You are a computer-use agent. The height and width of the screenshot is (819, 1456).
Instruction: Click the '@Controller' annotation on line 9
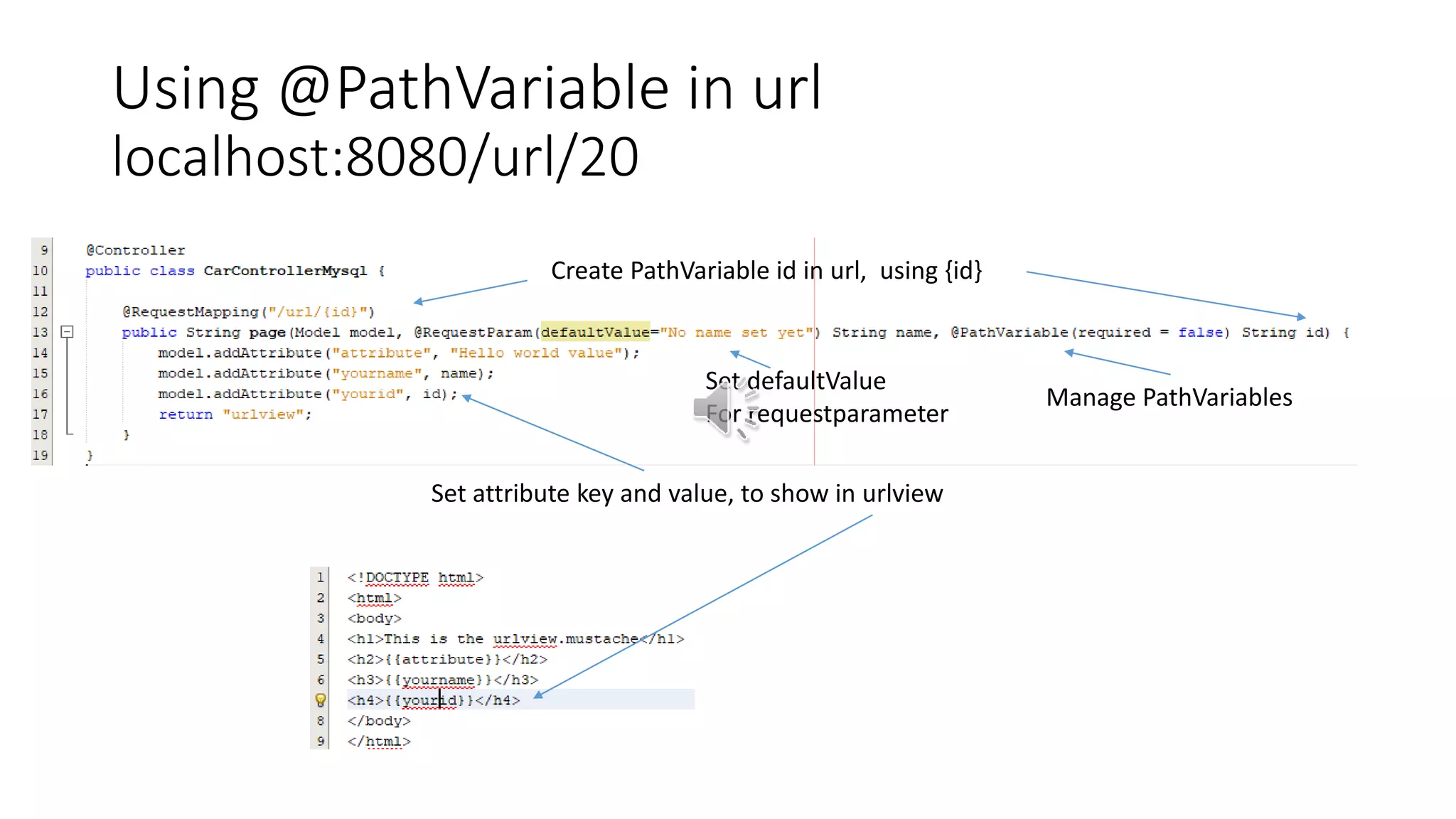coord(136,250)
